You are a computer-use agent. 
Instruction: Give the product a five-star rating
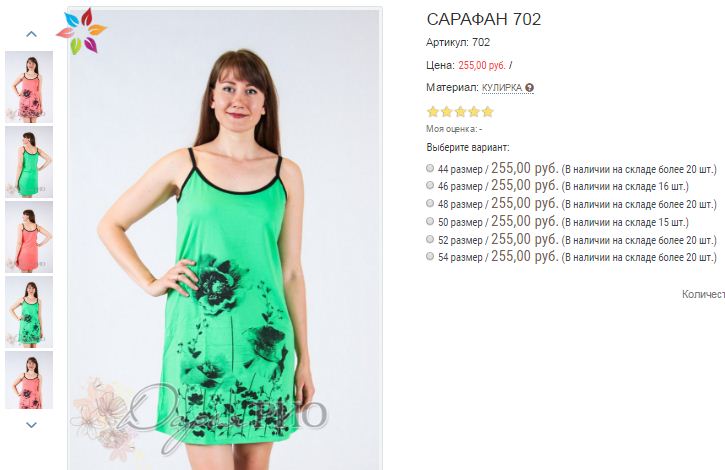(487, 112)
